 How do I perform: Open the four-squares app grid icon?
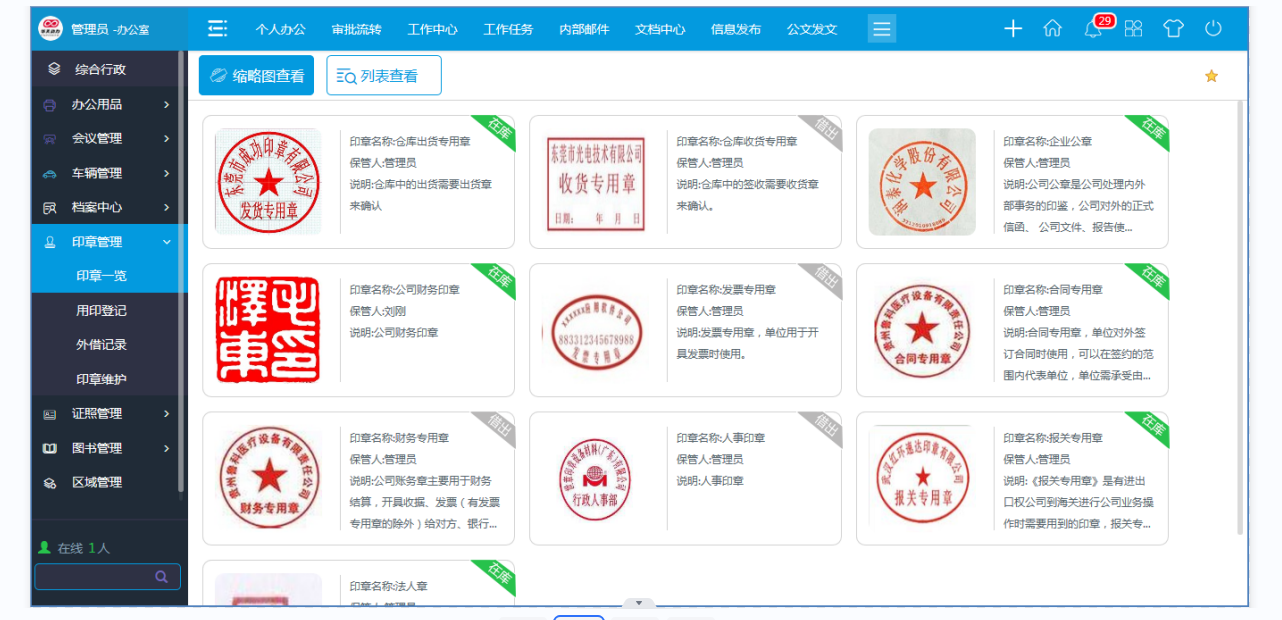coord(1133,29)
